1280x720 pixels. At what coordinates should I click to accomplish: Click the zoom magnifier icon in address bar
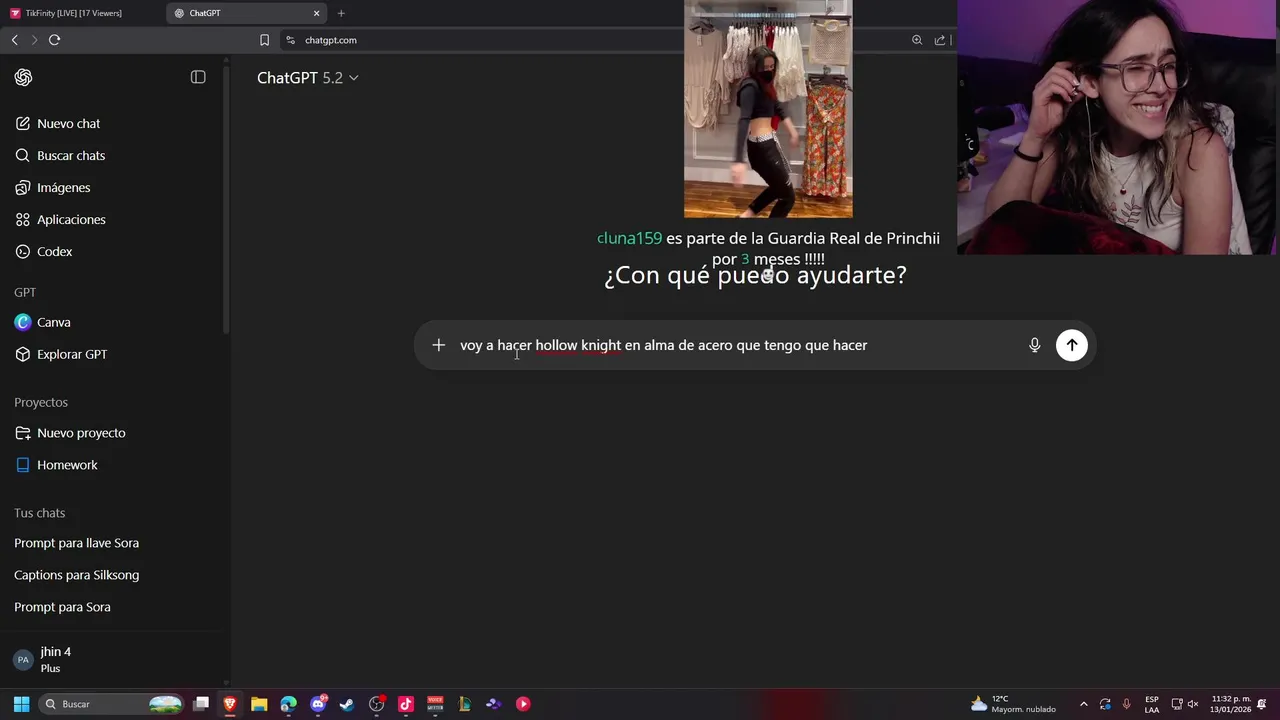tap(917, 40)
